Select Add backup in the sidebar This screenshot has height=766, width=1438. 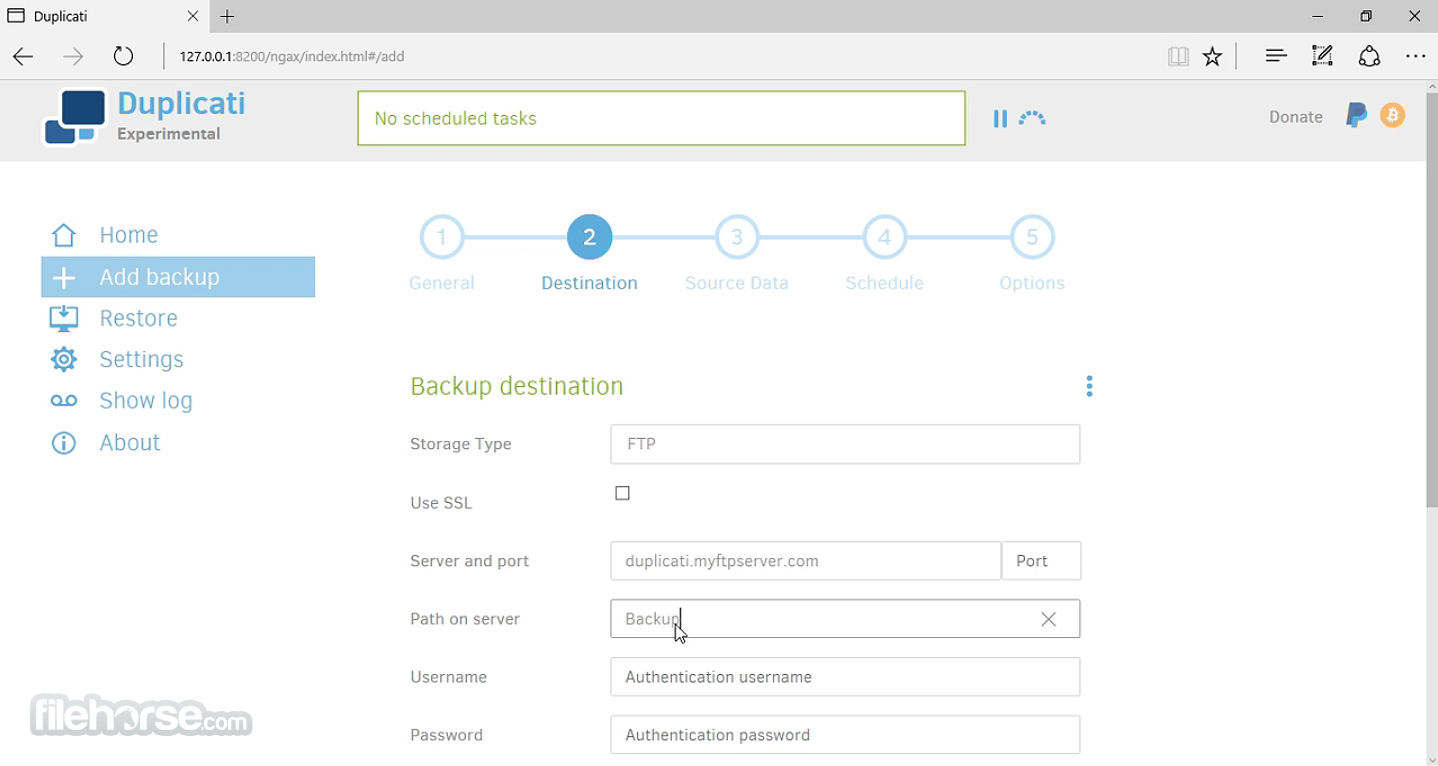(178, 277)
